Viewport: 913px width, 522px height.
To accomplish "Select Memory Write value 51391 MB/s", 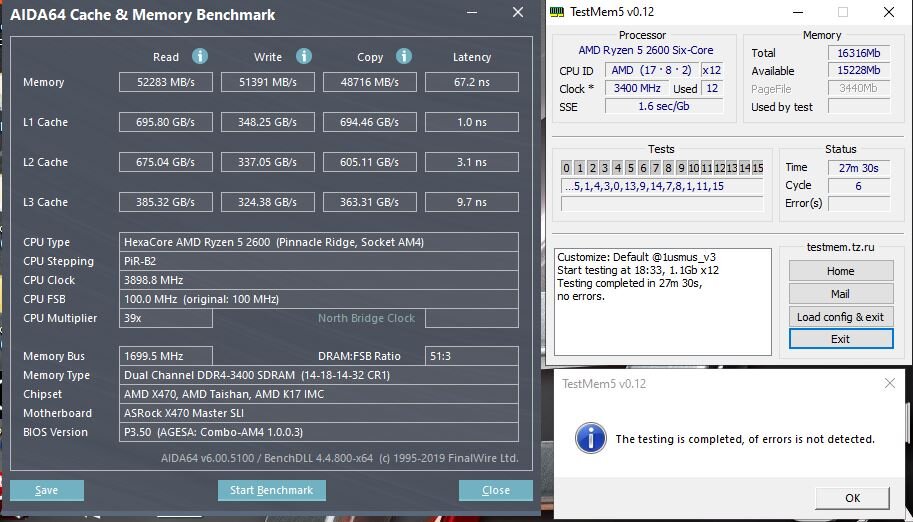I will point(268,82).
